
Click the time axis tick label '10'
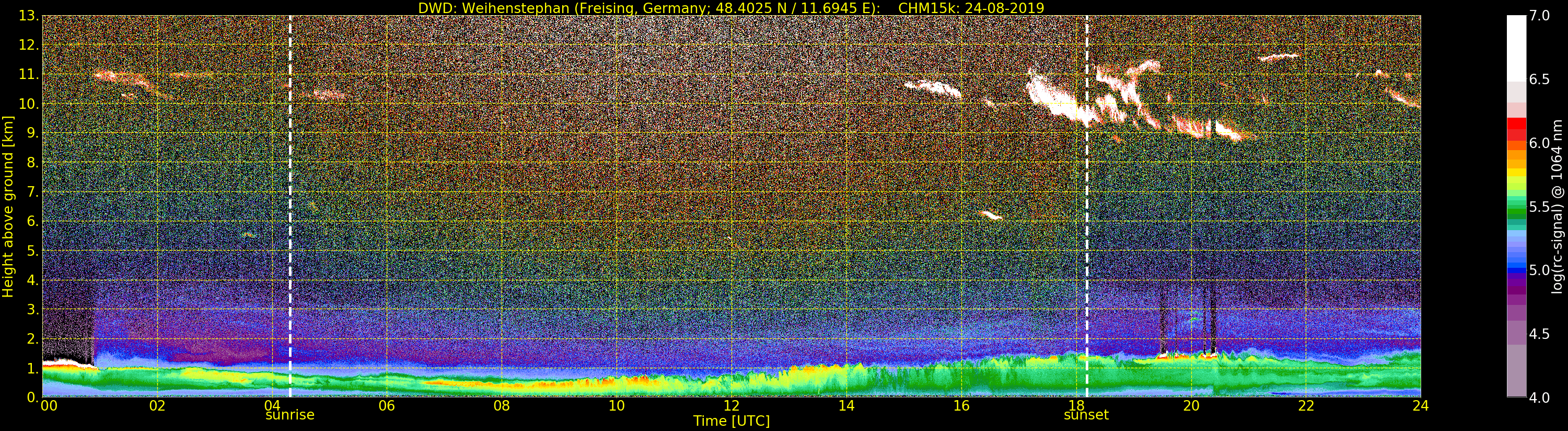[617, 406]
